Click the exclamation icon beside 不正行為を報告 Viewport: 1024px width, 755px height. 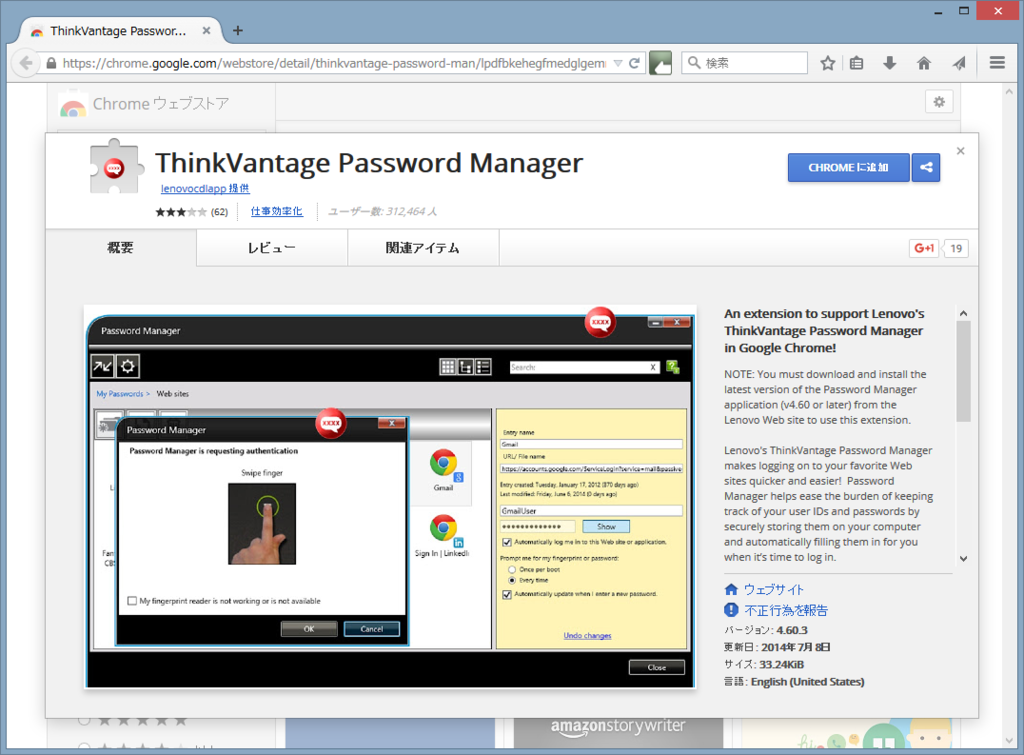pyautogui.click(x=731, y=610)
